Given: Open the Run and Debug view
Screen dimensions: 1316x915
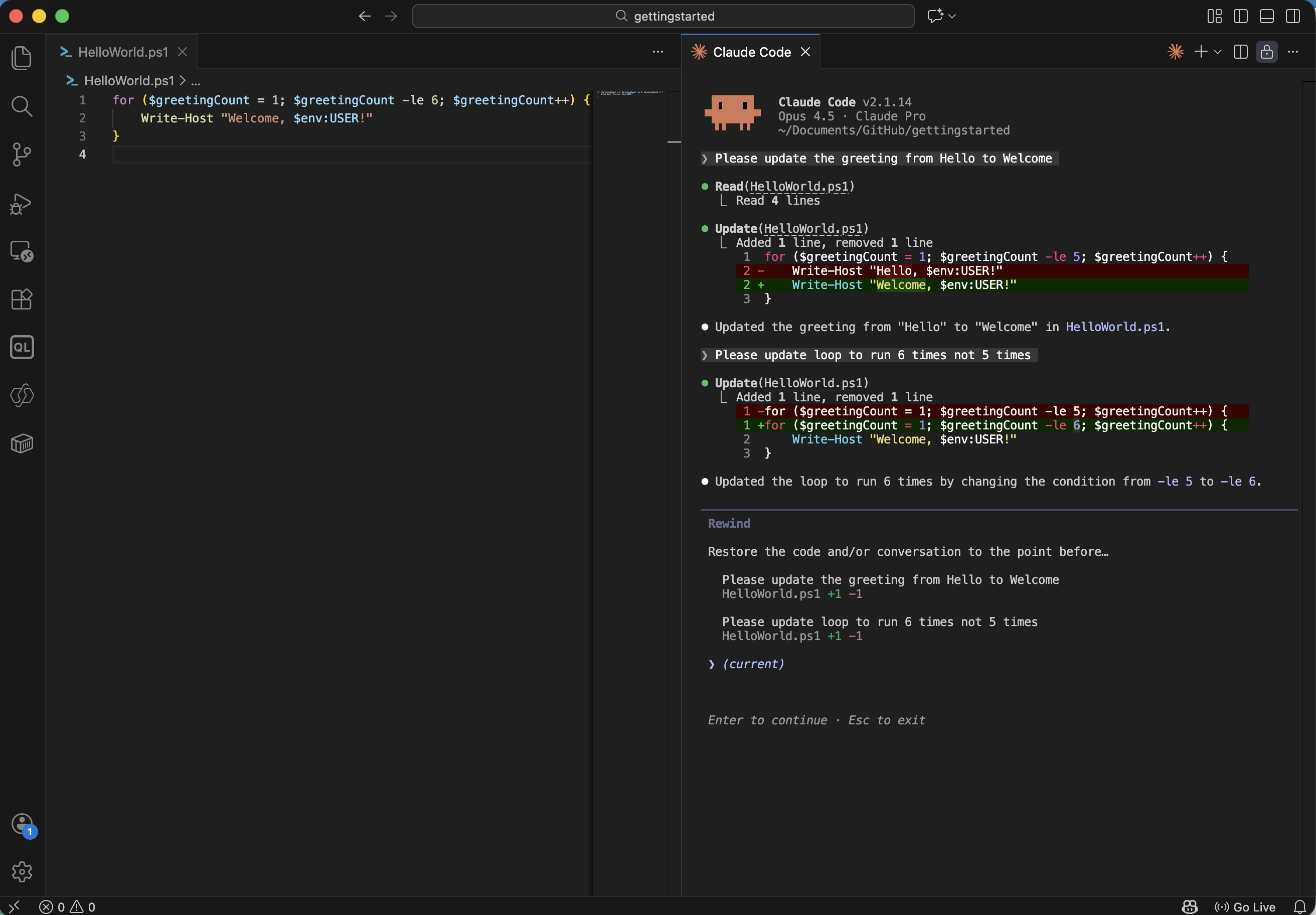Looking at the screenshot, I should (21, 204).
